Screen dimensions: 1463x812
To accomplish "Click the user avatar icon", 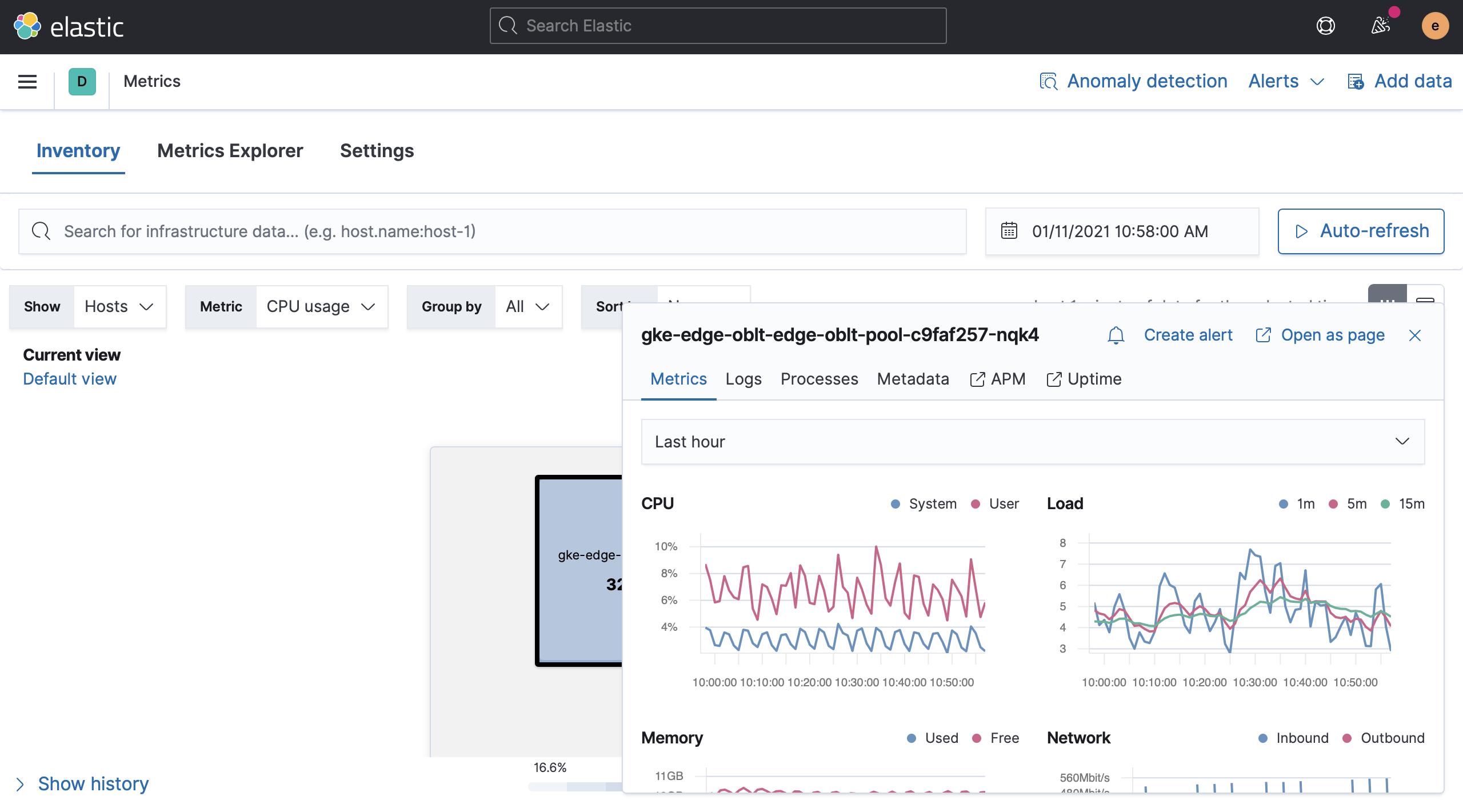I will pyautogui.click(x=1434, y=26).
